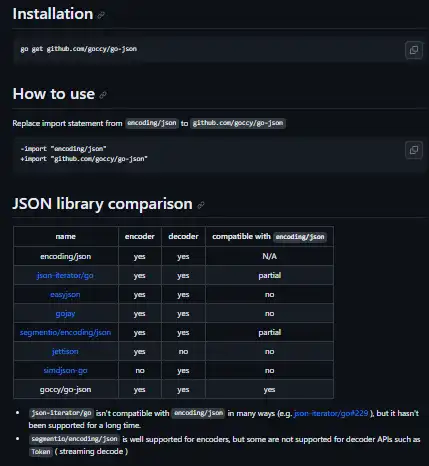Image resolution: width=429 pixels, height=466 pixels.
Task: Click the Installation heading
Action: point(53,14)
